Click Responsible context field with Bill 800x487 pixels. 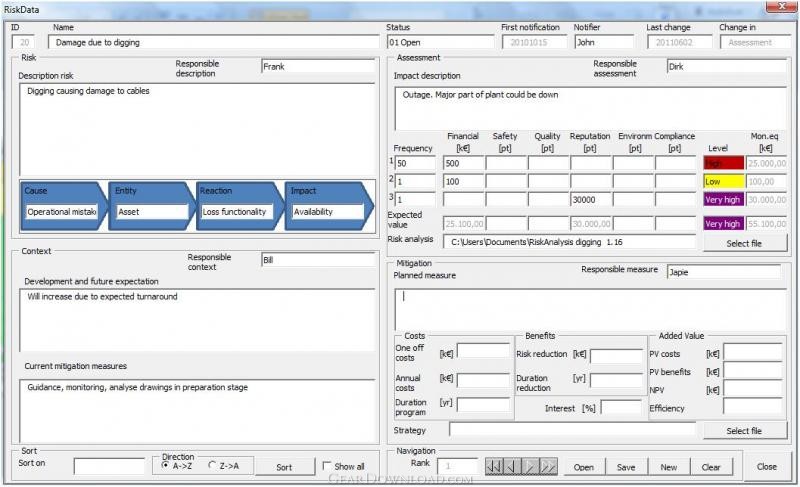(318, 260)
